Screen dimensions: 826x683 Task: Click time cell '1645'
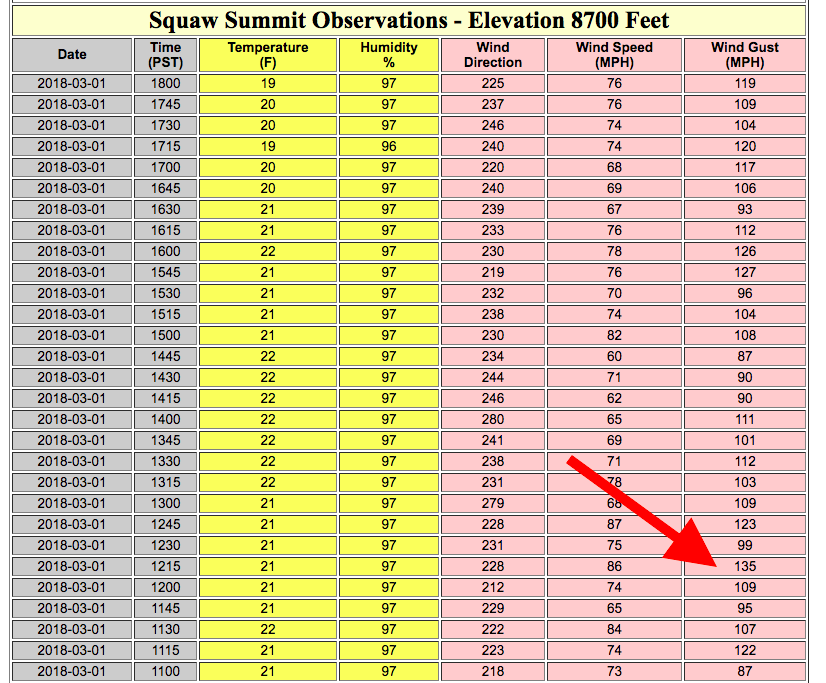[x=165, y=189]
